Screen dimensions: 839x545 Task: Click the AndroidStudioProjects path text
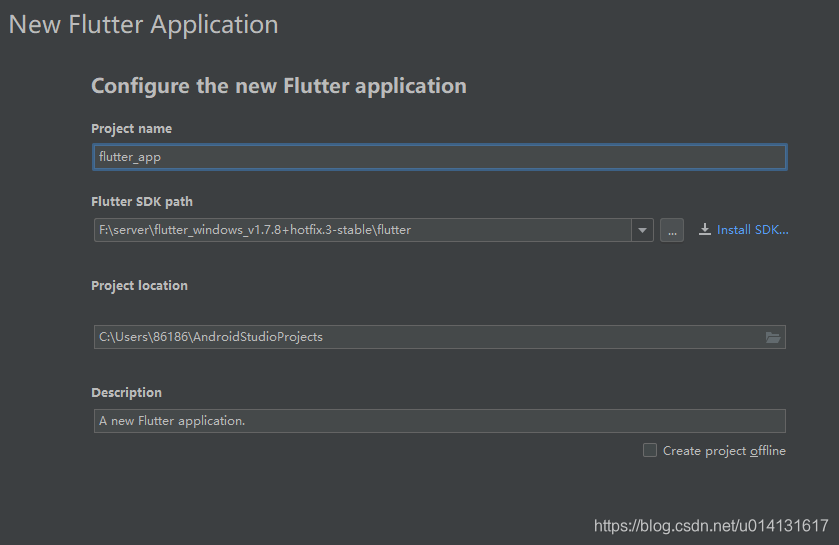point(258,337)
